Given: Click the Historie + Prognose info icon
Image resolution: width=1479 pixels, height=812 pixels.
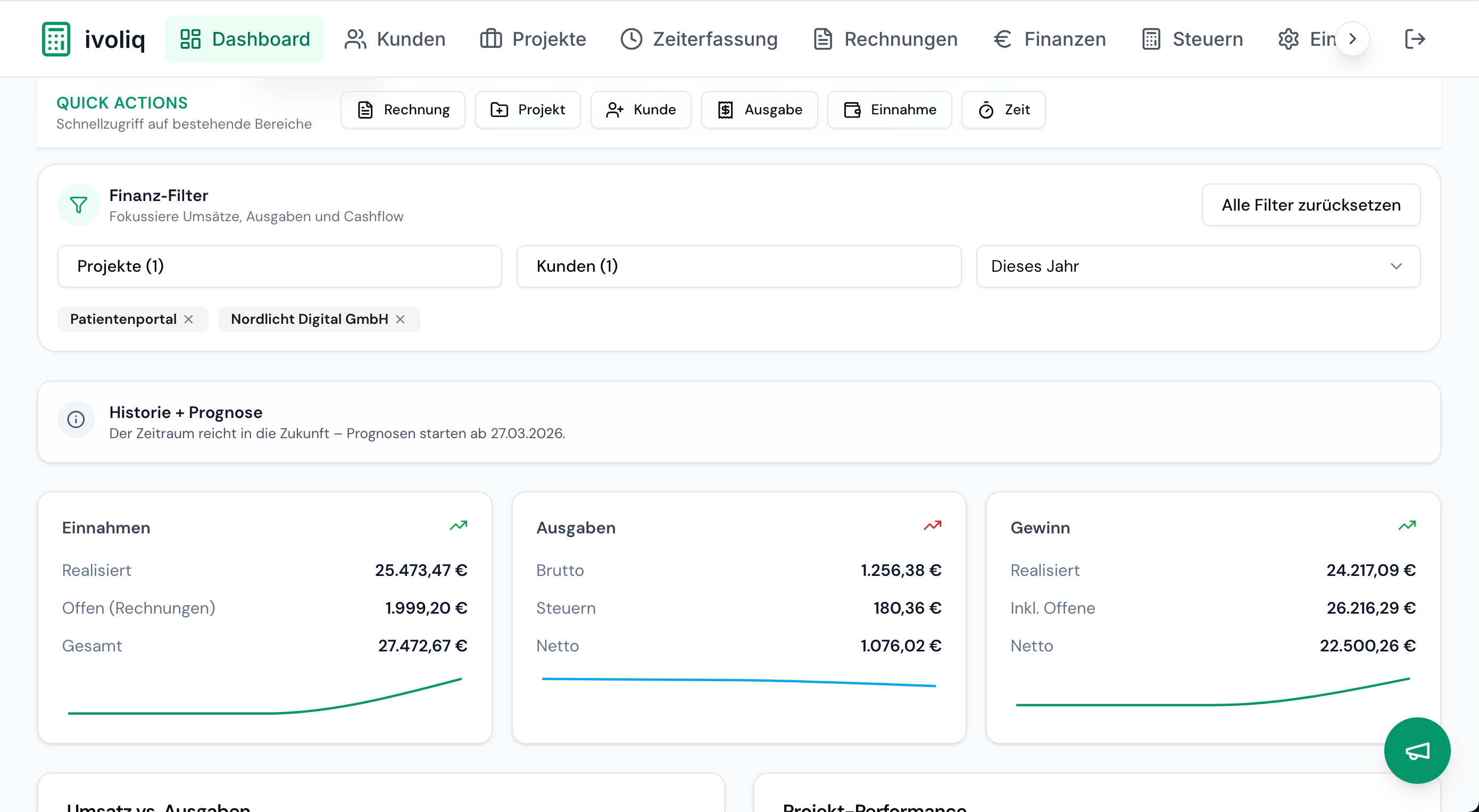Looking at the screenshot, I should point(76,420).
